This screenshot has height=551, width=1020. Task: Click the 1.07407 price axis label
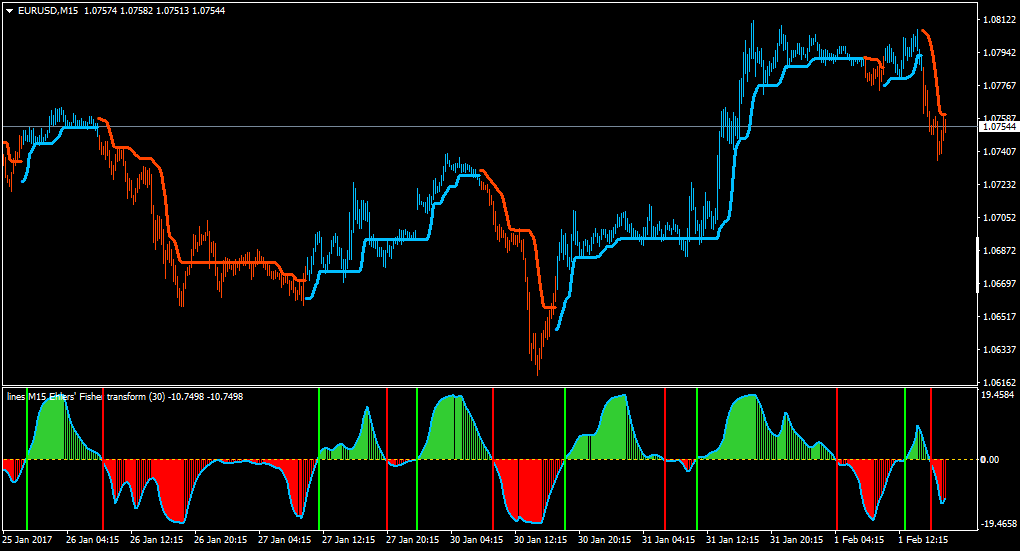click(x=999, y=152)
